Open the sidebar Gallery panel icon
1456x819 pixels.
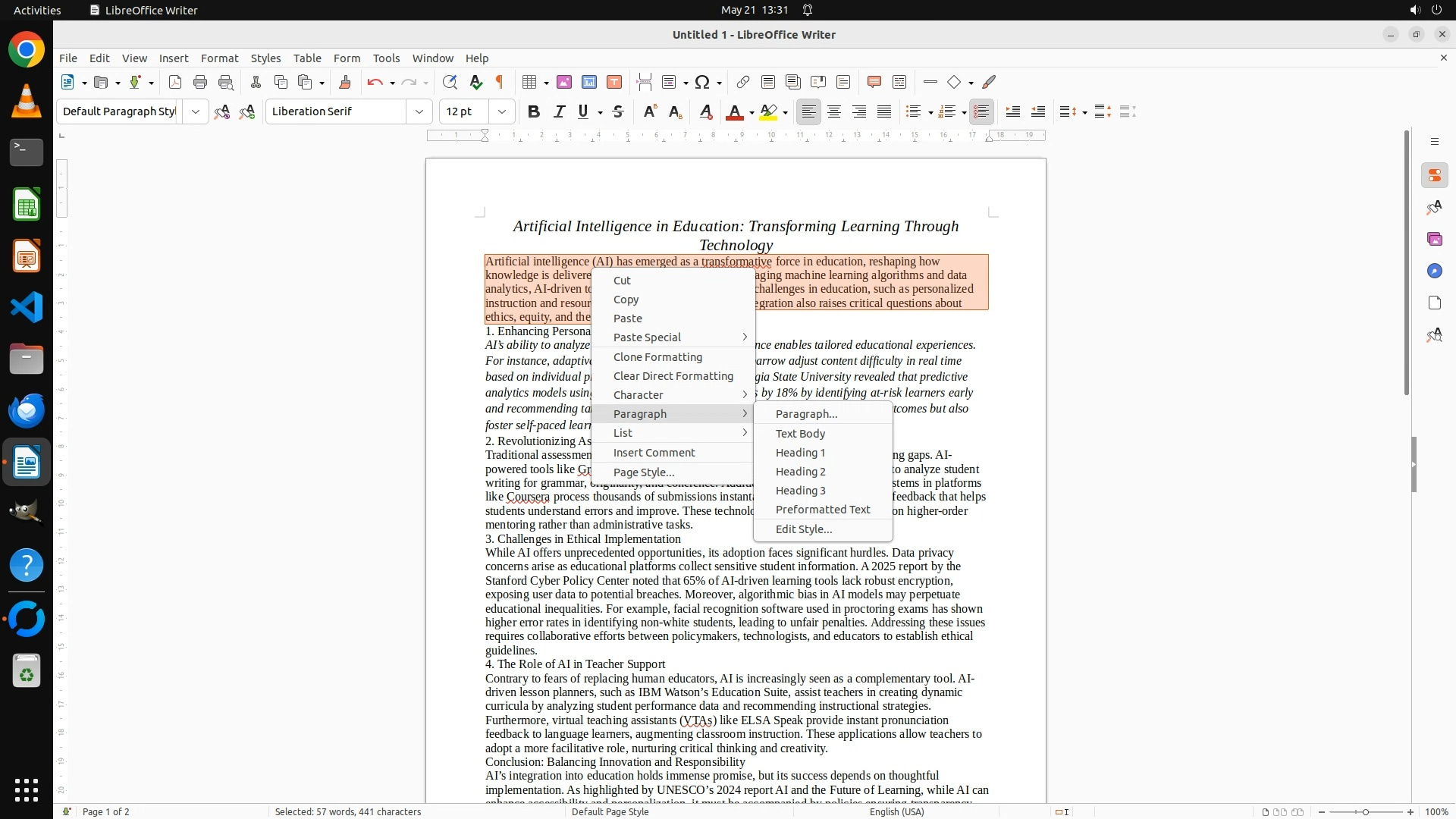[1434, 239]
